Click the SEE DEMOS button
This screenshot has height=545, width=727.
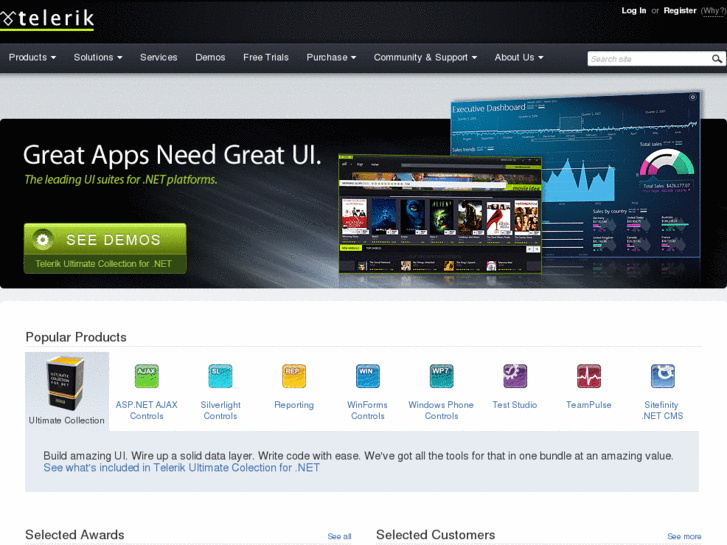pyautogui.click(x=105, y=249)
